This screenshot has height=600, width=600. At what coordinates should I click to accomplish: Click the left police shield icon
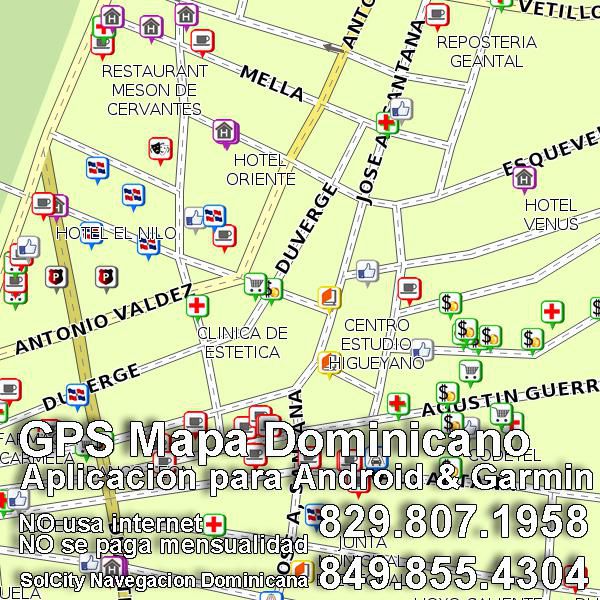coord(56,277)
